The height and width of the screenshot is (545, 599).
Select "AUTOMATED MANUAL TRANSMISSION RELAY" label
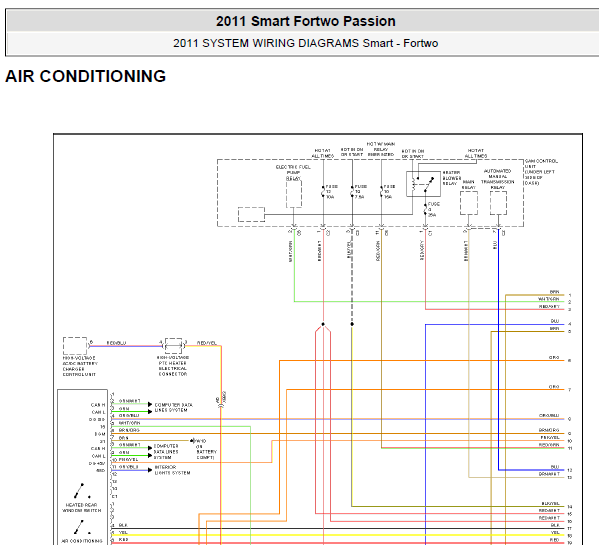[x=497, y=179]
